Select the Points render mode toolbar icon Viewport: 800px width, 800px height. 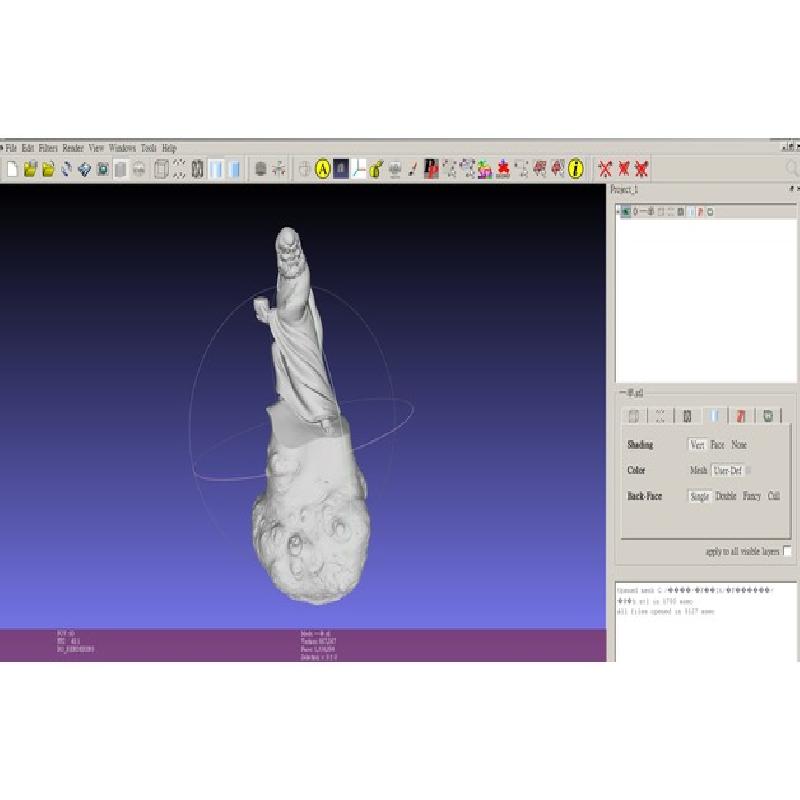(x=179, y=169)
